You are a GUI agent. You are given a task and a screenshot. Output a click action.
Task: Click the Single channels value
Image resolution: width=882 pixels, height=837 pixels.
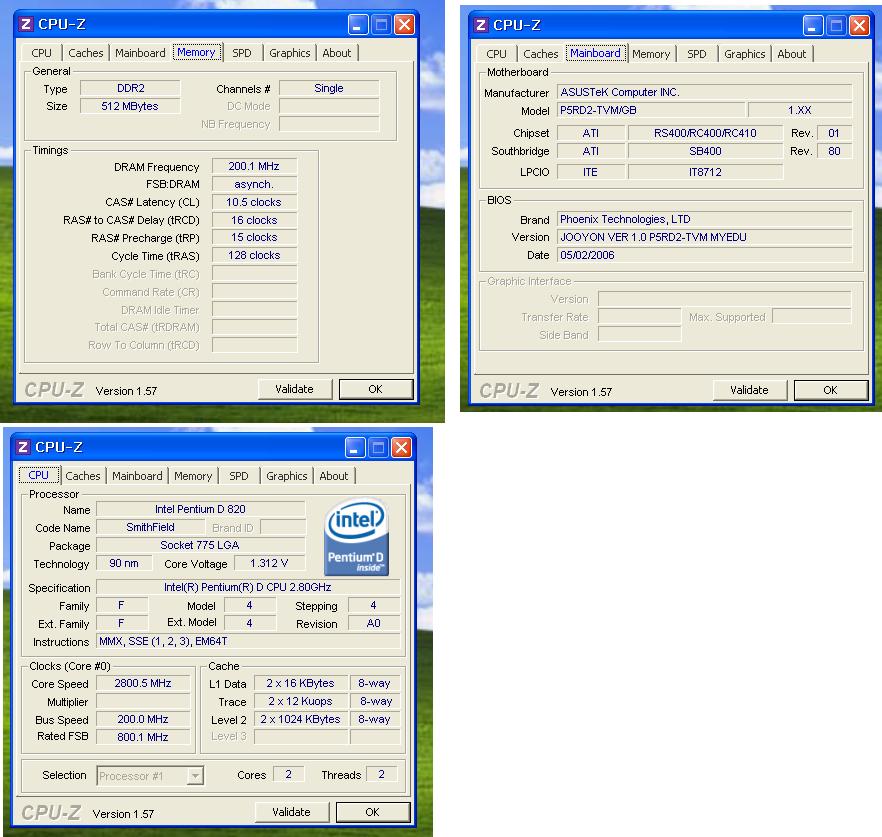pos(329,88)
